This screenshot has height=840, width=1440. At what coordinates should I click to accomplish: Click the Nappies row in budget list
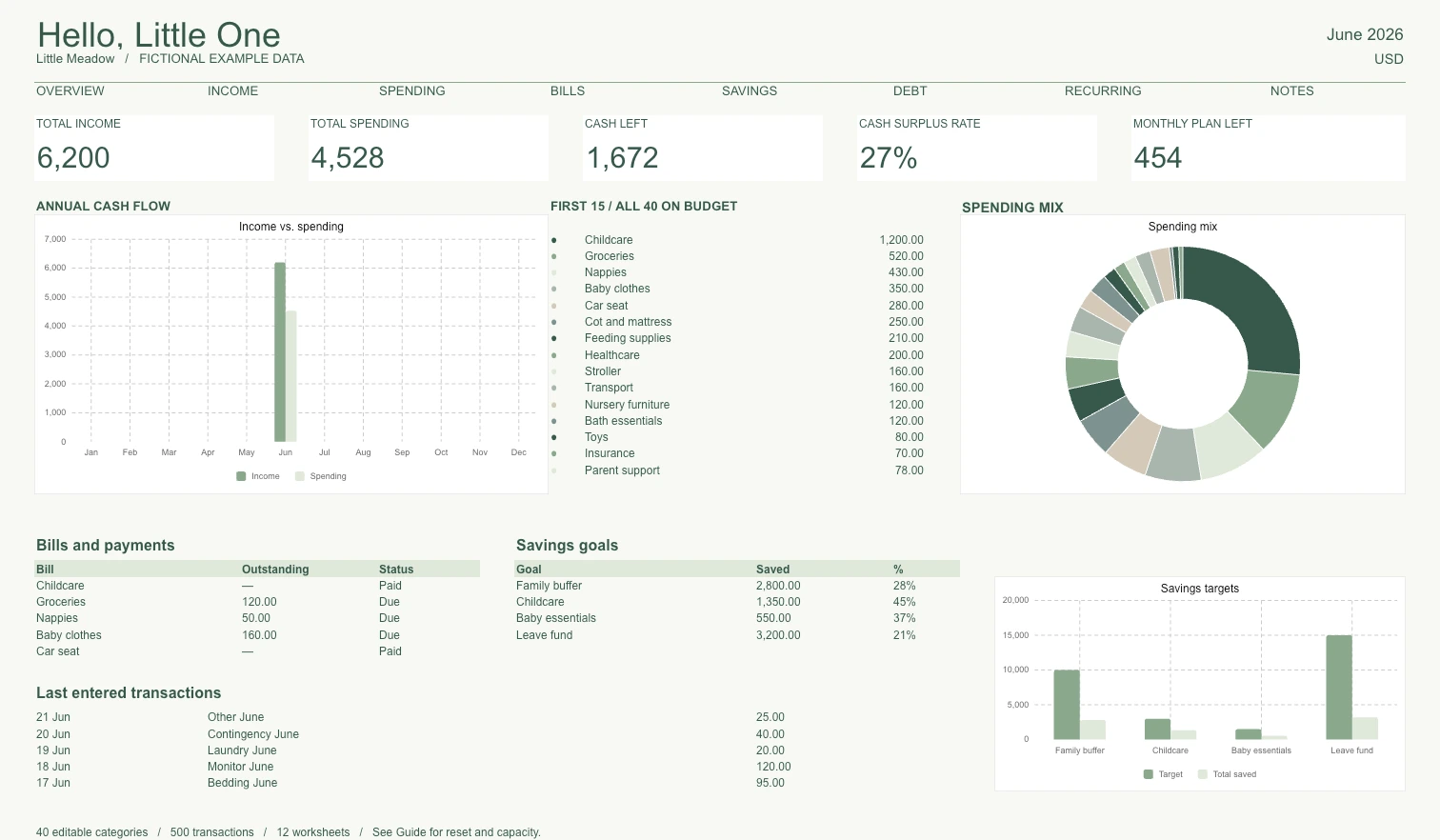pos(738,272)
